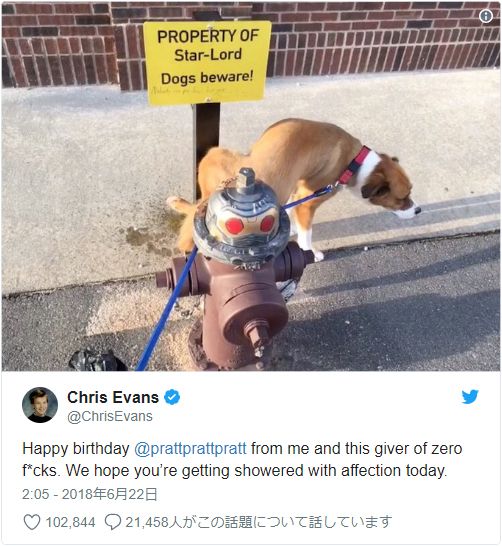Click the dog's red collar
Viewport: 502px width, 546px height.
[354, 165]
